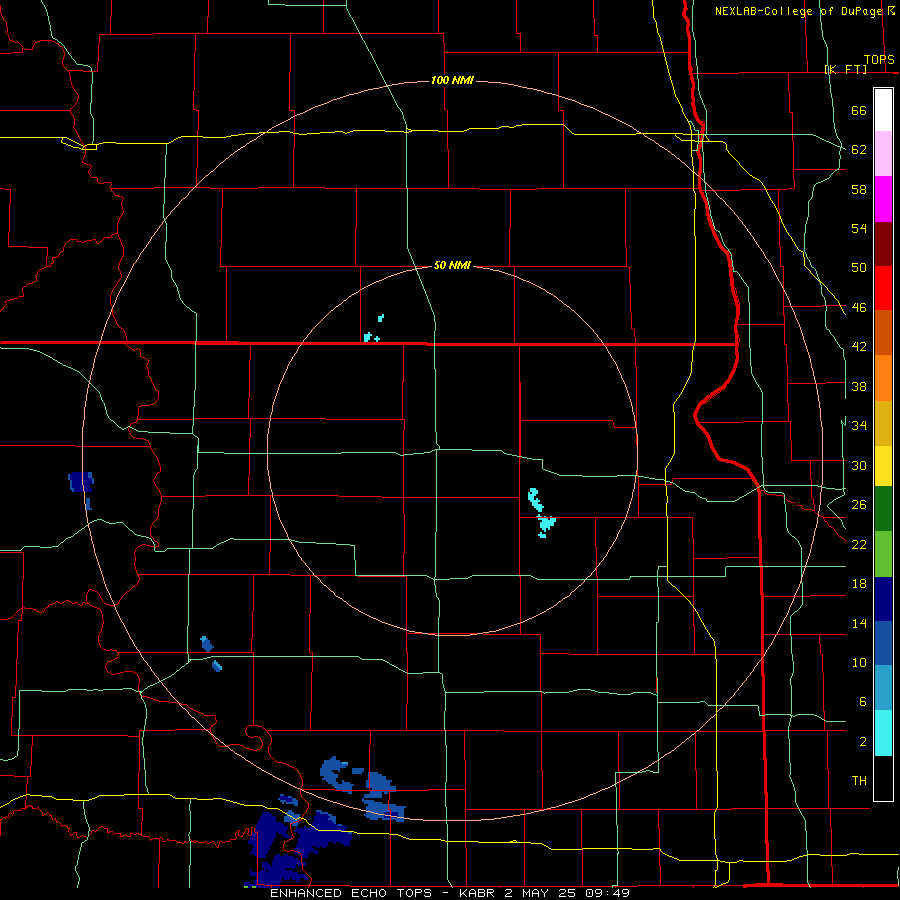
Task: Click the legend value 30
Action: click(x=859, y=465)
